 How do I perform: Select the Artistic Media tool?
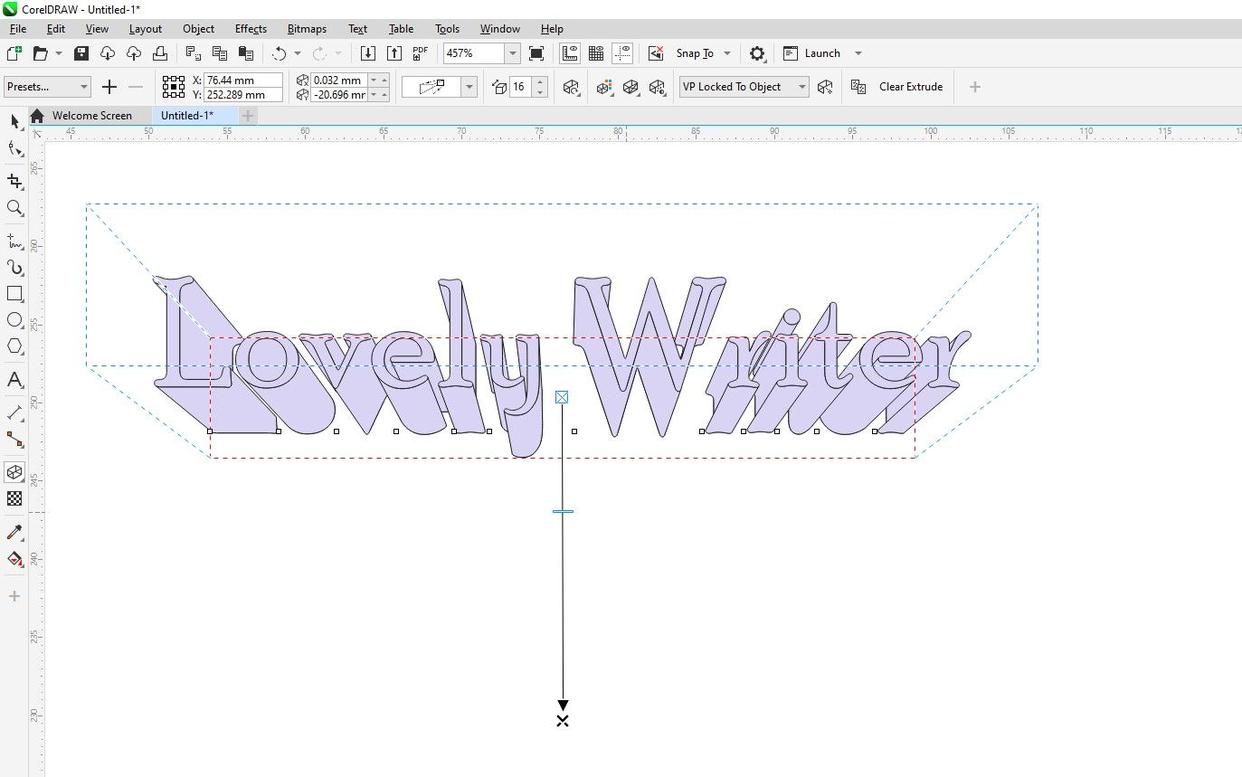point(14,267)
